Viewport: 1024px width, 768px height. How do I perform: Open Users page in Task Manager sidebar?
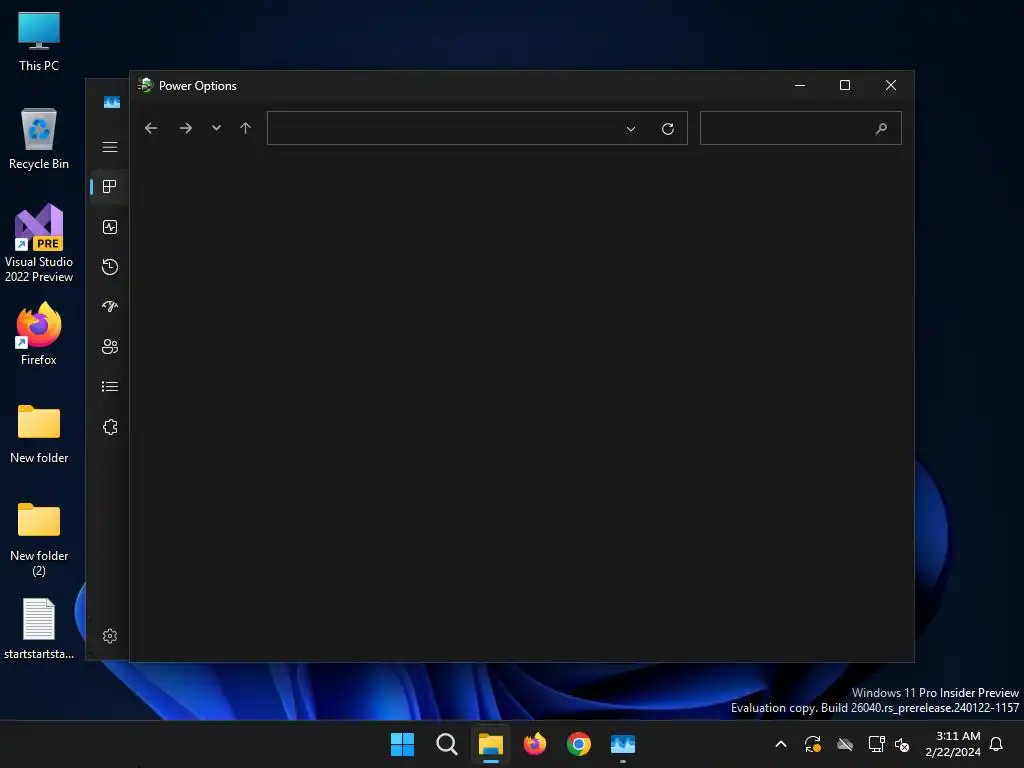coord(110,347)
